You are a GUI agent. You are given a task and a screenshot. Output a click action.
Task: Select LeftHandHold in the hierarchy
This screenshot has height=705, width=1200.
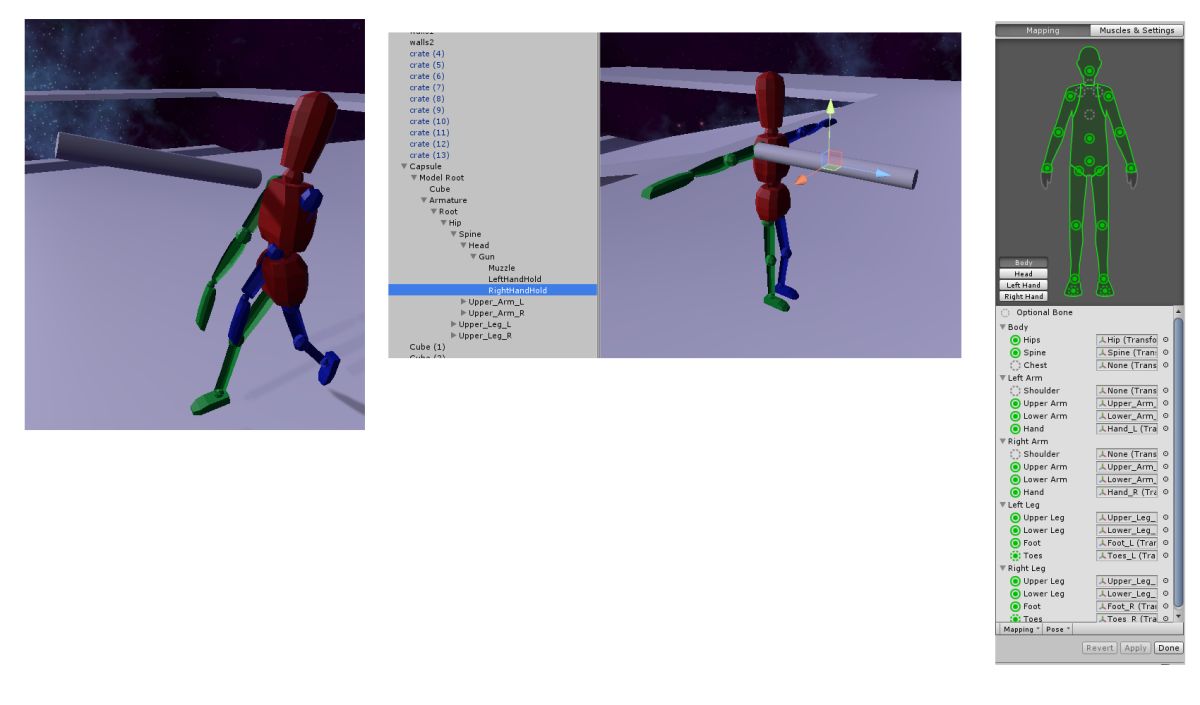(x=515, y=279)
